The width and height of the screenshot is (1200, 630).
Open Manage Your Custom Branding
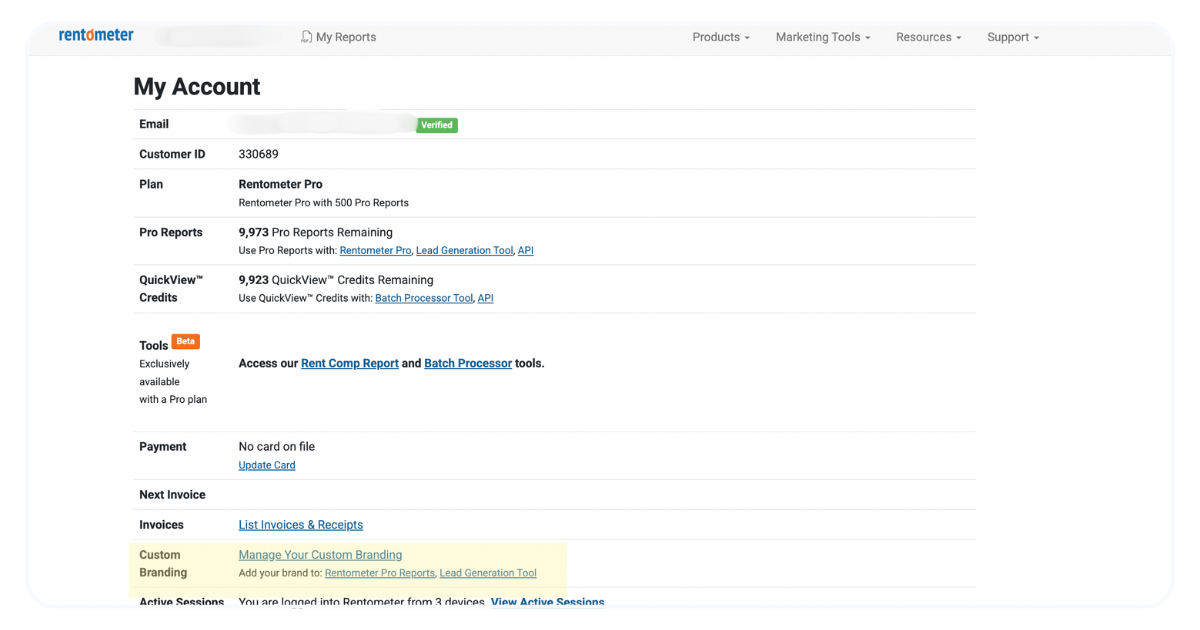pos(320,555)
